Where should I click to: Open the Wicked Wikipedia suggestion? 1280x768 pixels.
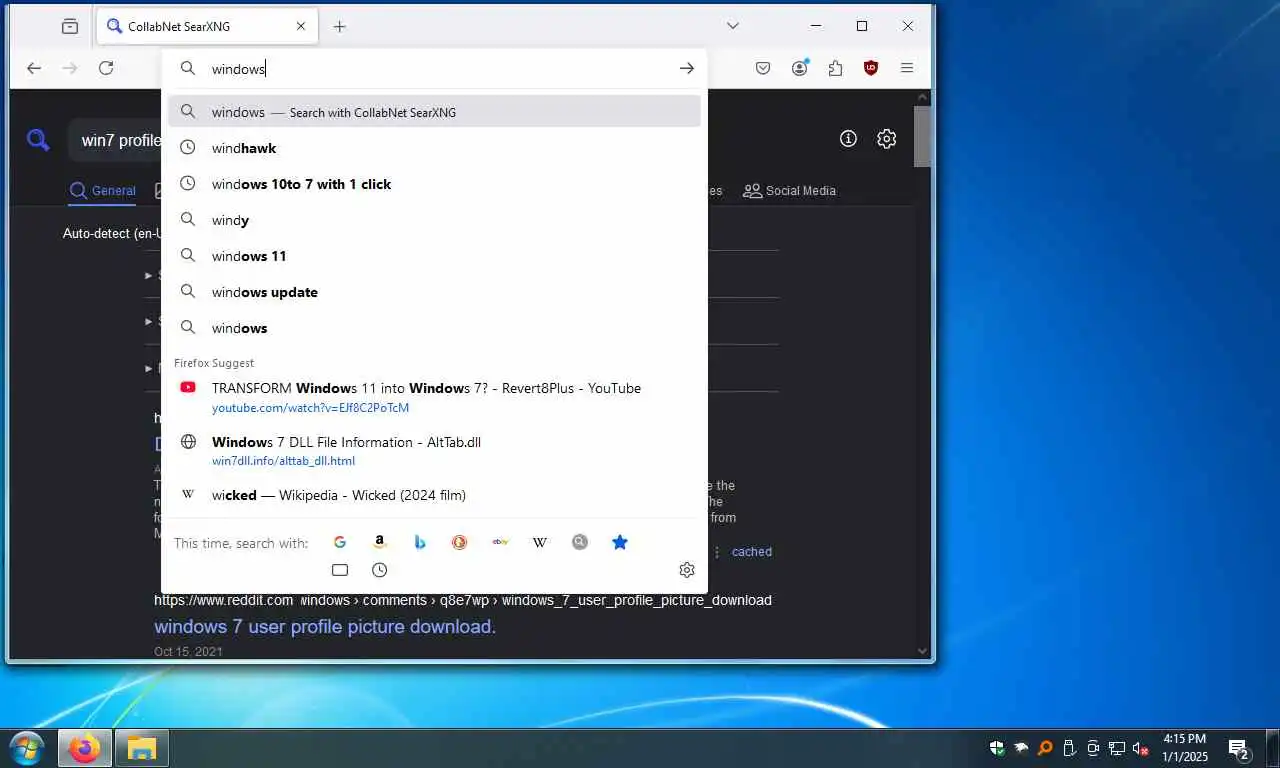(x=434, y=495)
